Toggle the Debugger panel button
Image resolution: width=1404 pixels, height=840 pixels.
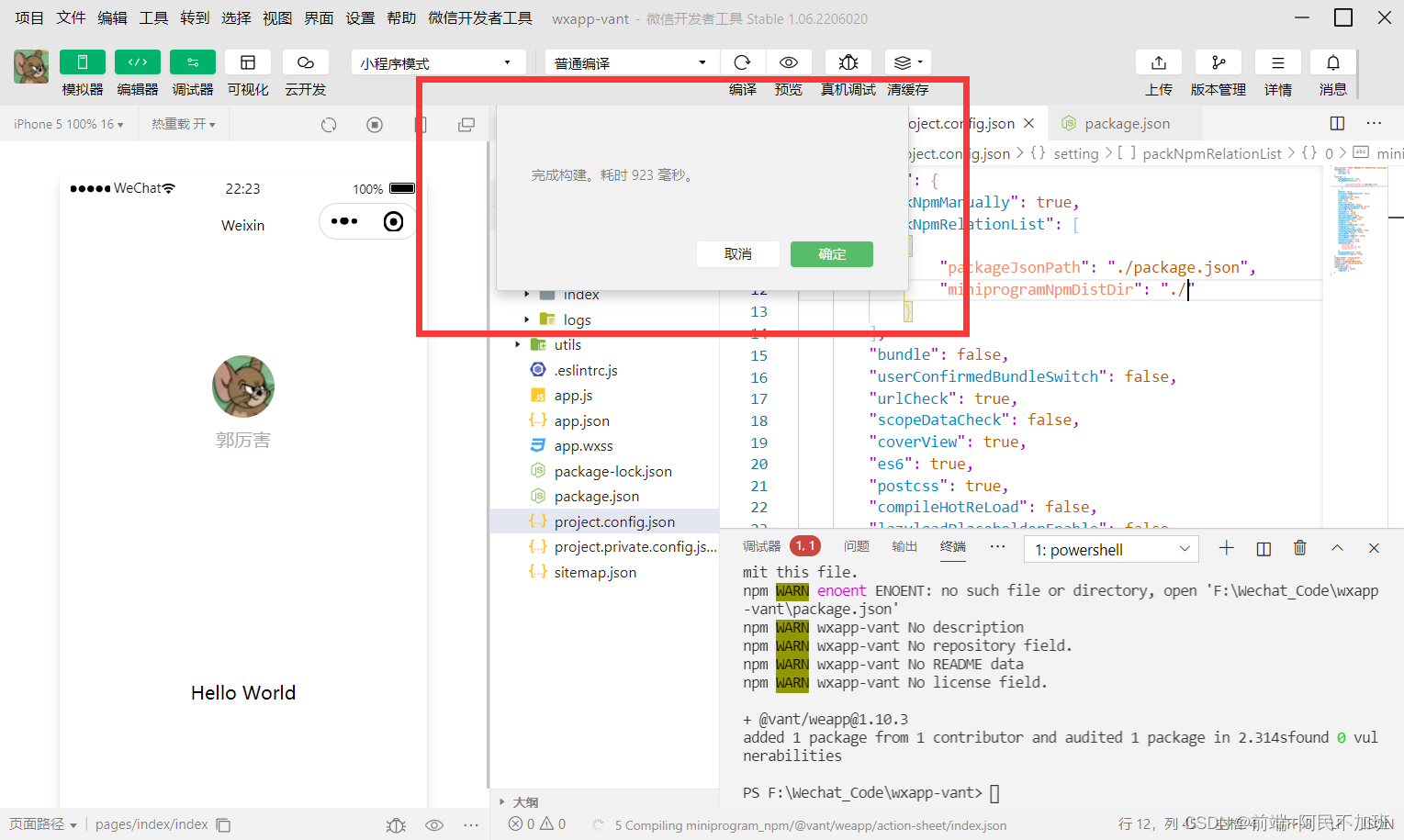tap(193, 62)
